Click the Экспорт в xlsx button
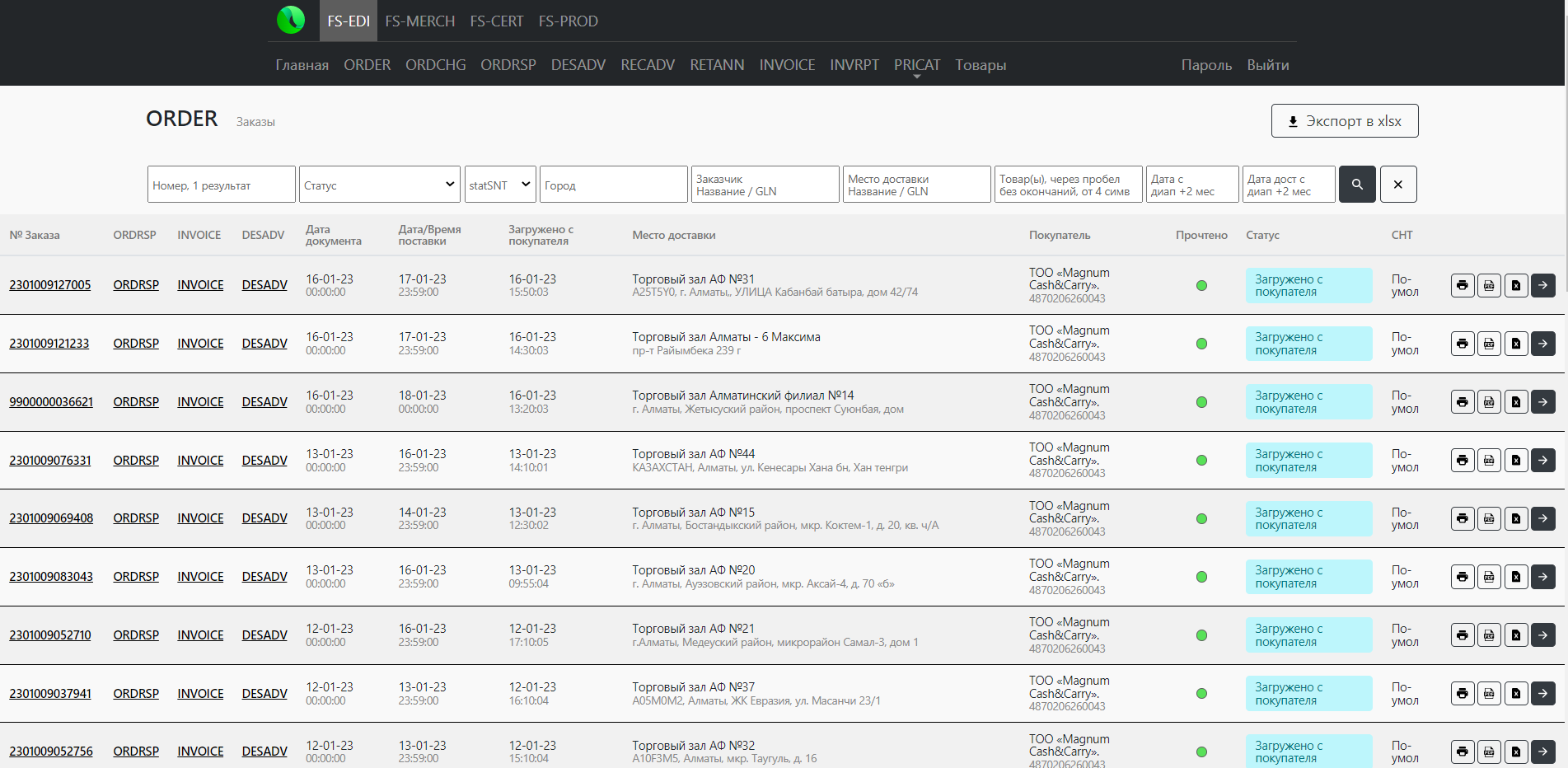Screen dimensions: 1568x768 coord(1344,121)
